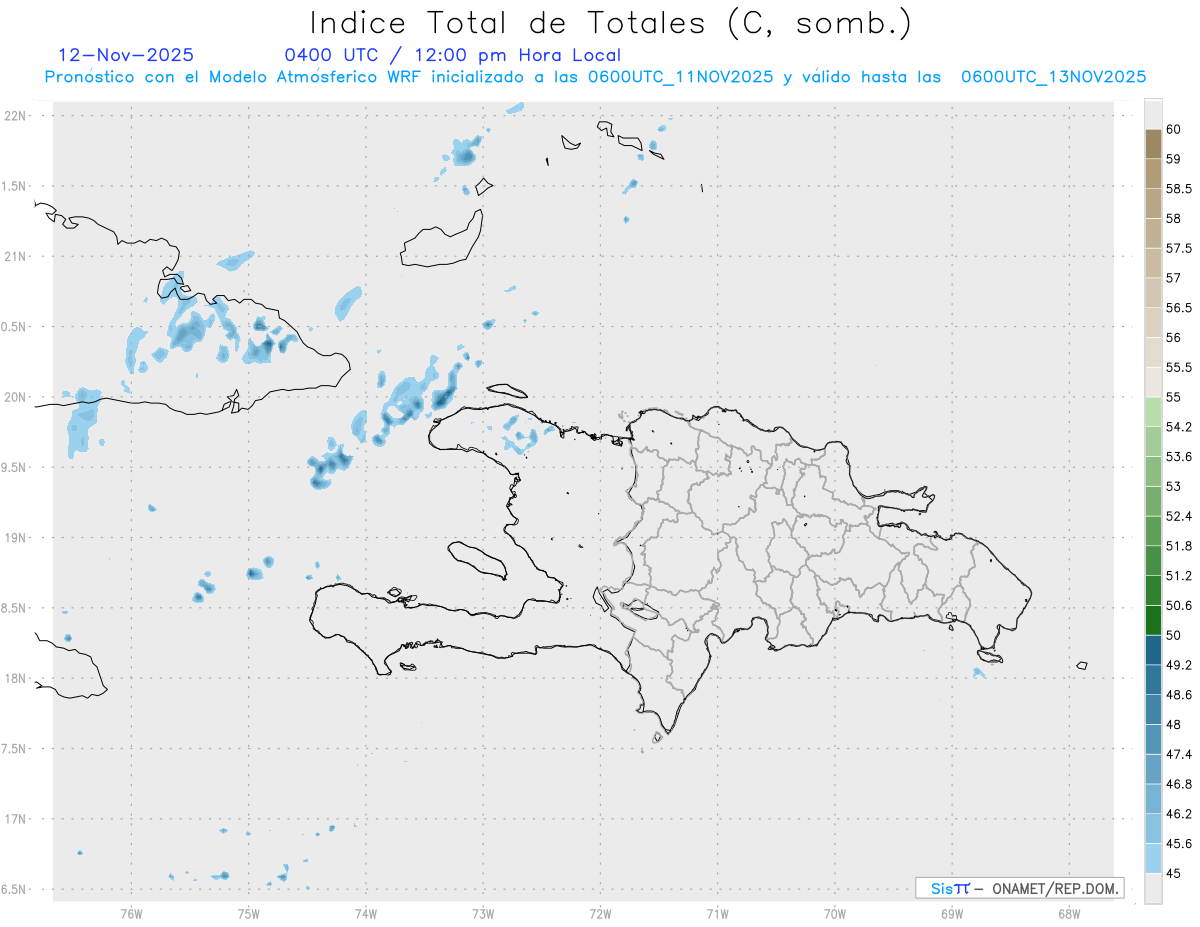Image resolution: width=1200 pixels, height=927 pixels.
Task: Click the '22N' latitude label
Action: click(x=17, y=116)
